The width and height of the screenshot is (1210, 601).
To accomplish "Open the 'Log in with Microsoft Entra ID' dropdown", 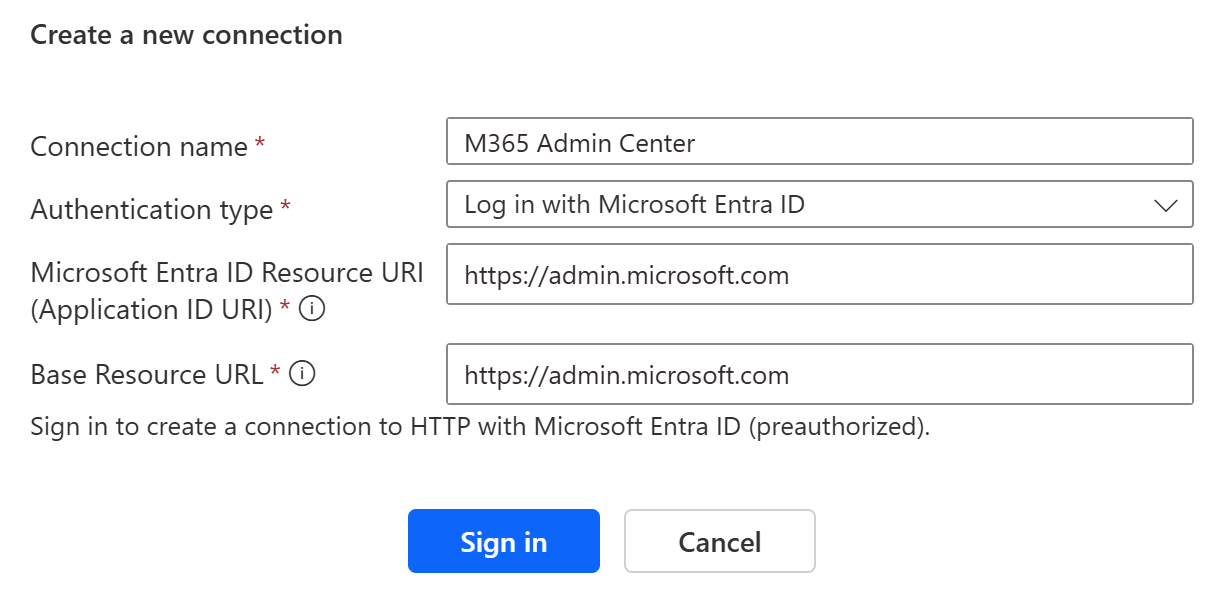I will pyautogui.click(x=800, y=205).
